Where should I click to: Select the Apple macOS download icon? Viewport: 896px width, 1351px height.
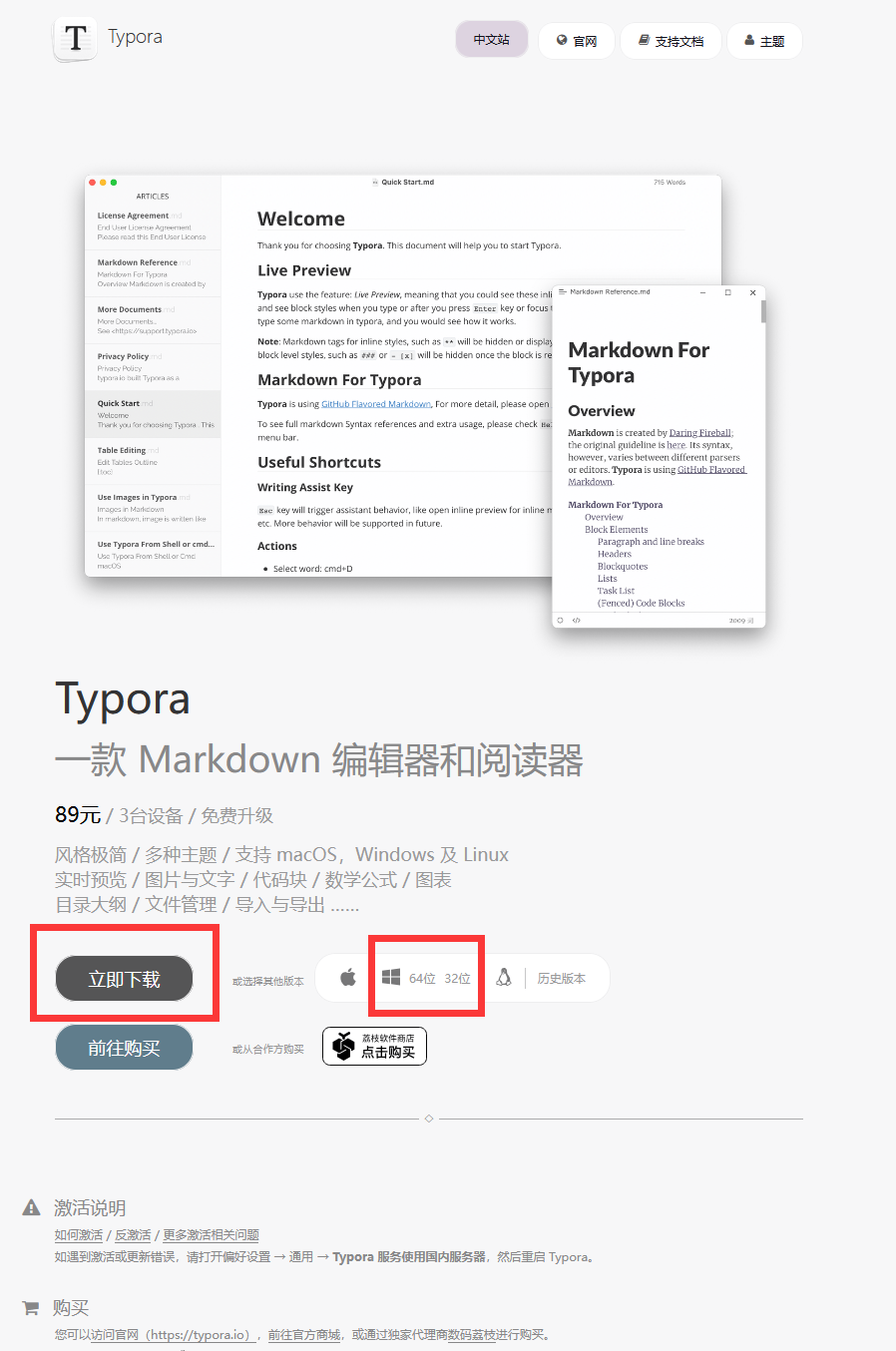coord(347,978)
